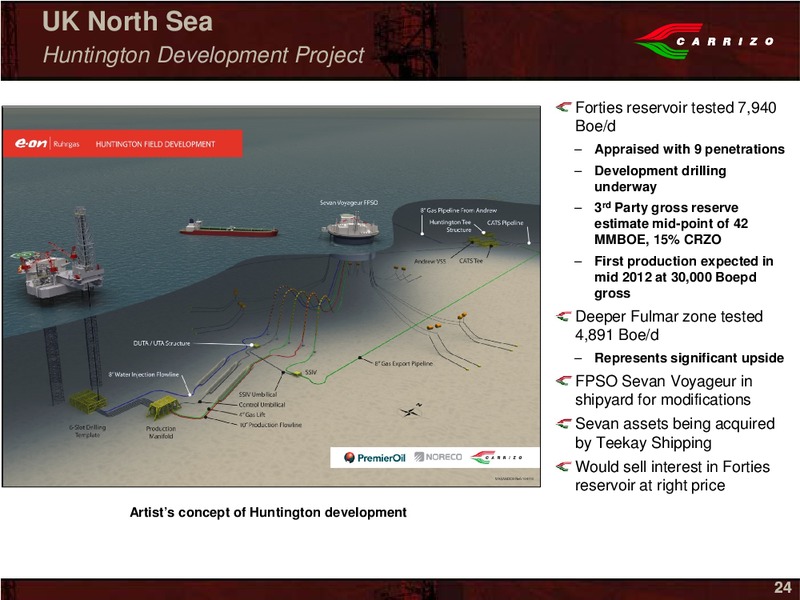Select the 'First production expected in mid 2012' sub-bullet
Screen dimensions: 800x600
point(684,277)
